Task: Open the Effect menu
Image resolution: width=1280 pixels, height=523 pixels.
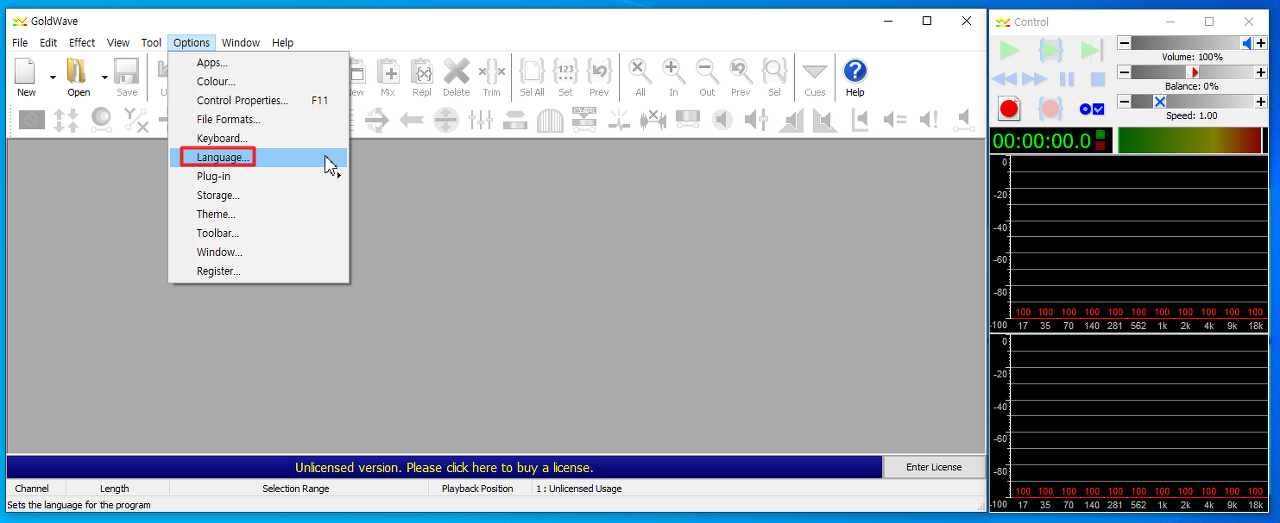Action: click(82, 43)
